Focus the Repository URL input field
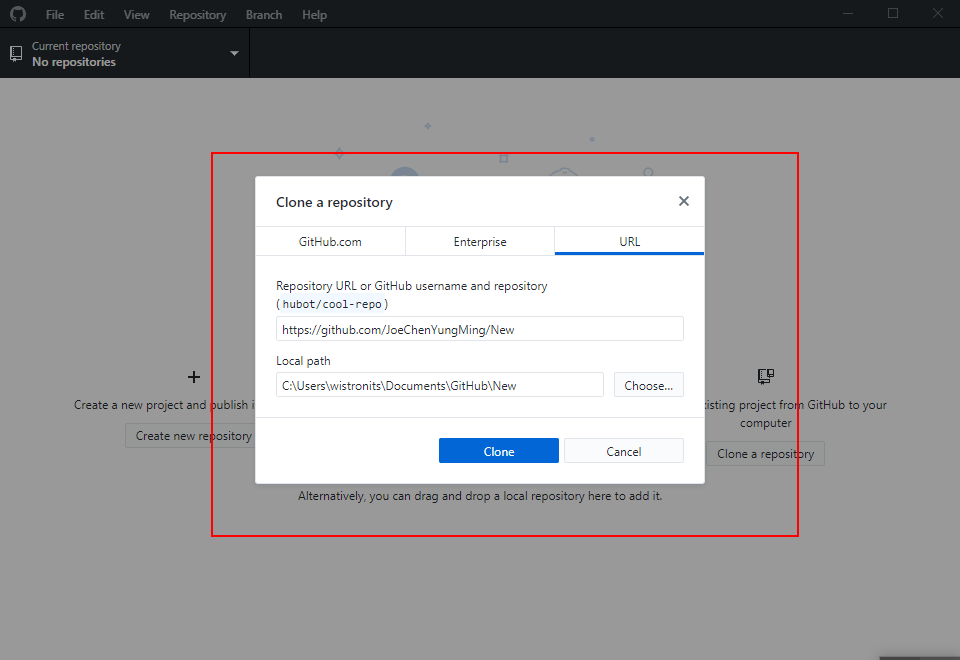 [480, 329]
